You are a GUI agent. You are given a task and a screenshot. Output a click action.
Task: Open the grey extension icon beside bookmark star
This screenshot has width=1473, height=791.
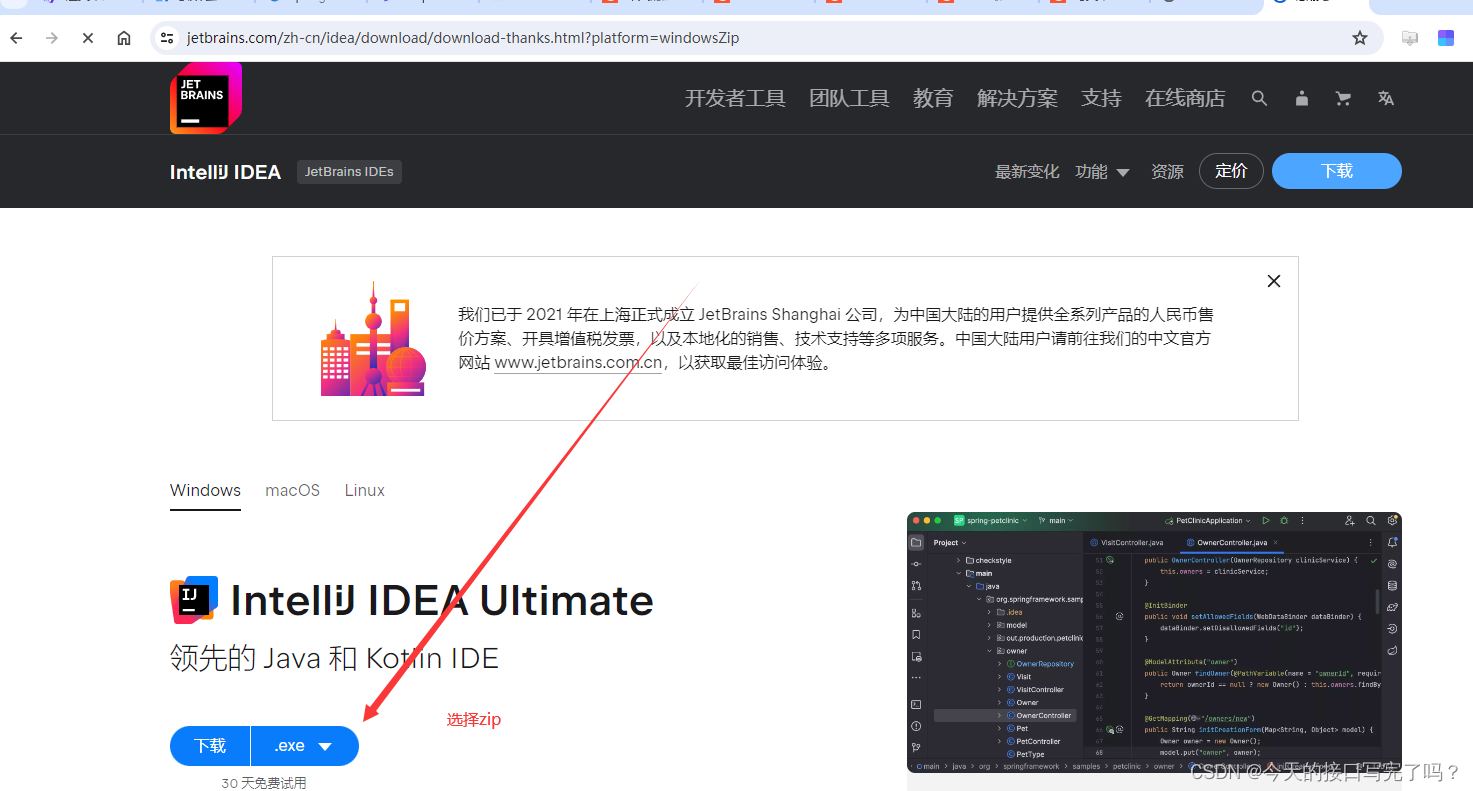(x=1410, y=38)
